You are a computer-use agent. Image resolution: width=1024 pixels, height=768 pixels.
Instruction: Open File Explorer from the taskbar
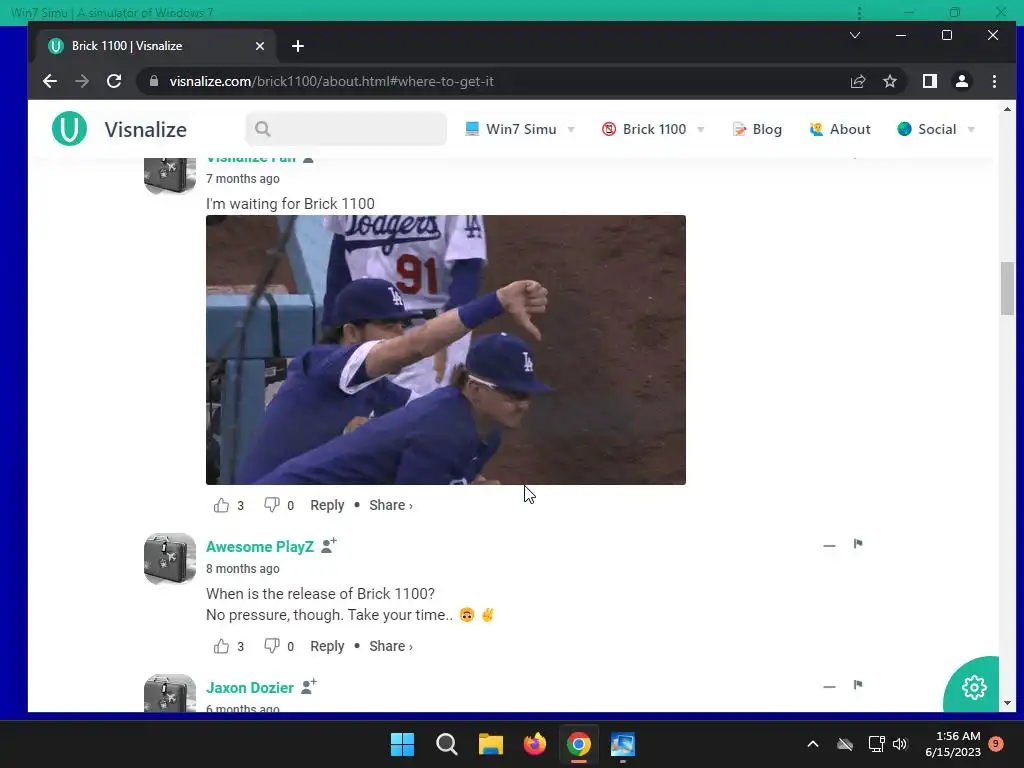490,744
